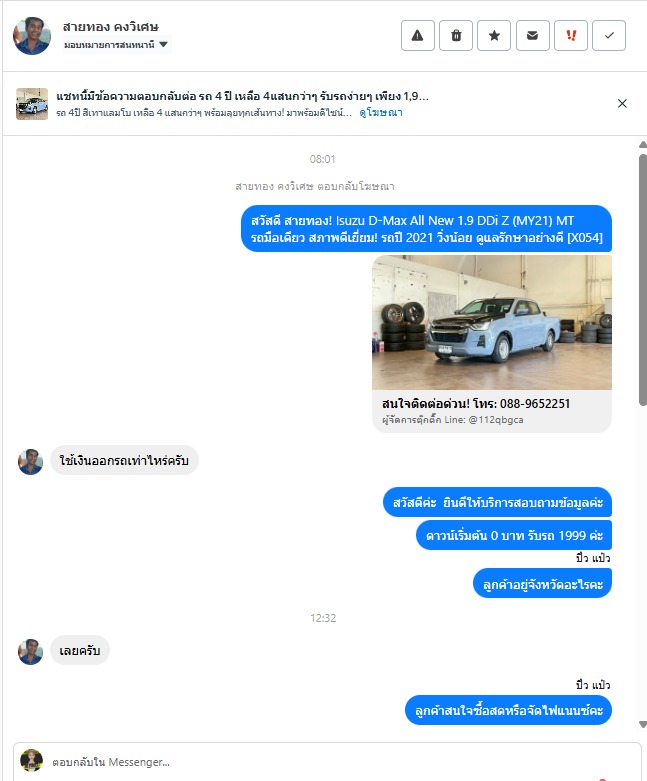Click the customer avatar next to เลยครับ
647x781 pixels.
(x=30, y=651)
